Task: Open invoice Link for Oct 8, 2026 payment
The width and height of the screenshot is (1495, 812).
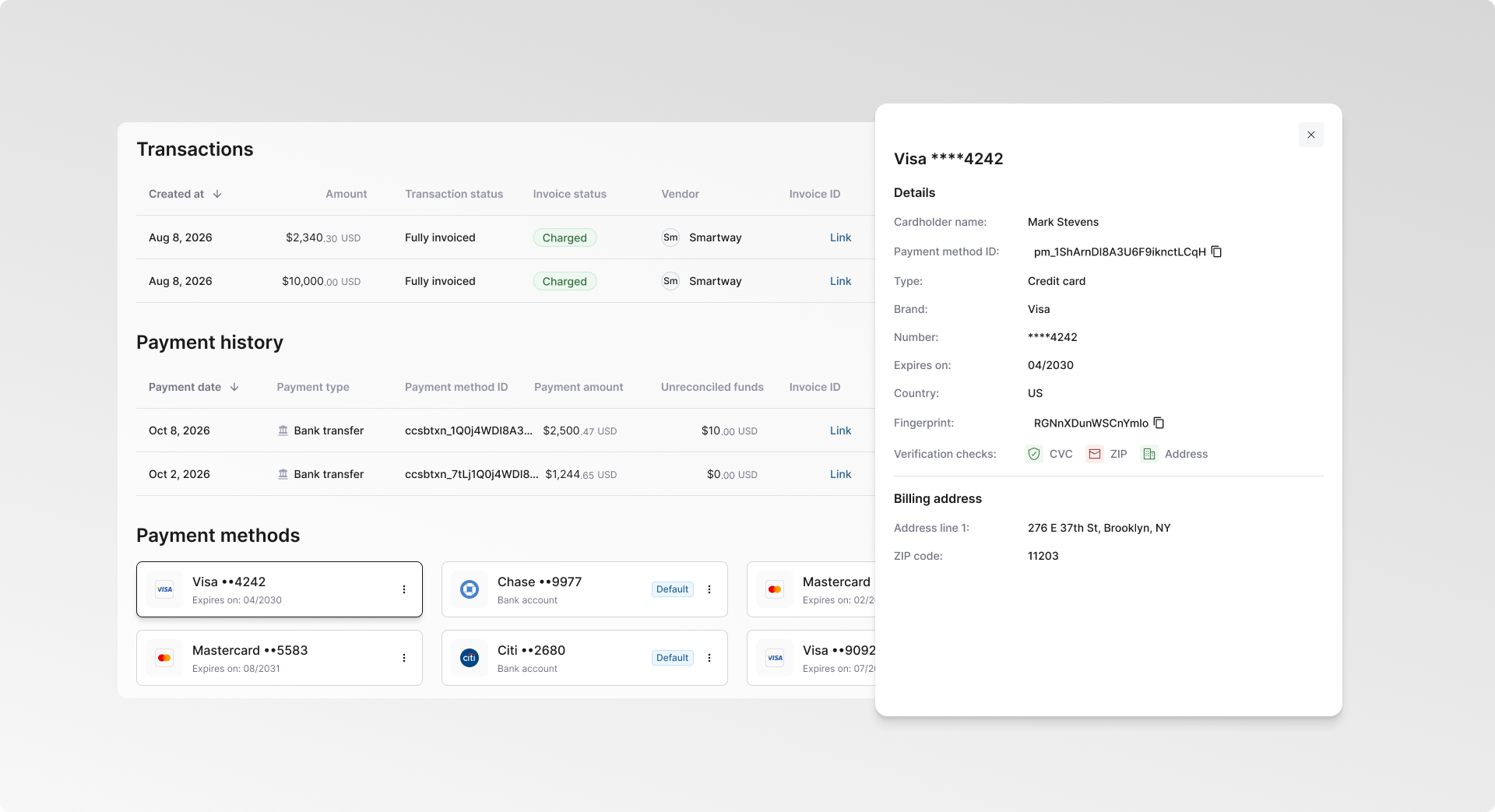Action: click(x=840, y=431)
